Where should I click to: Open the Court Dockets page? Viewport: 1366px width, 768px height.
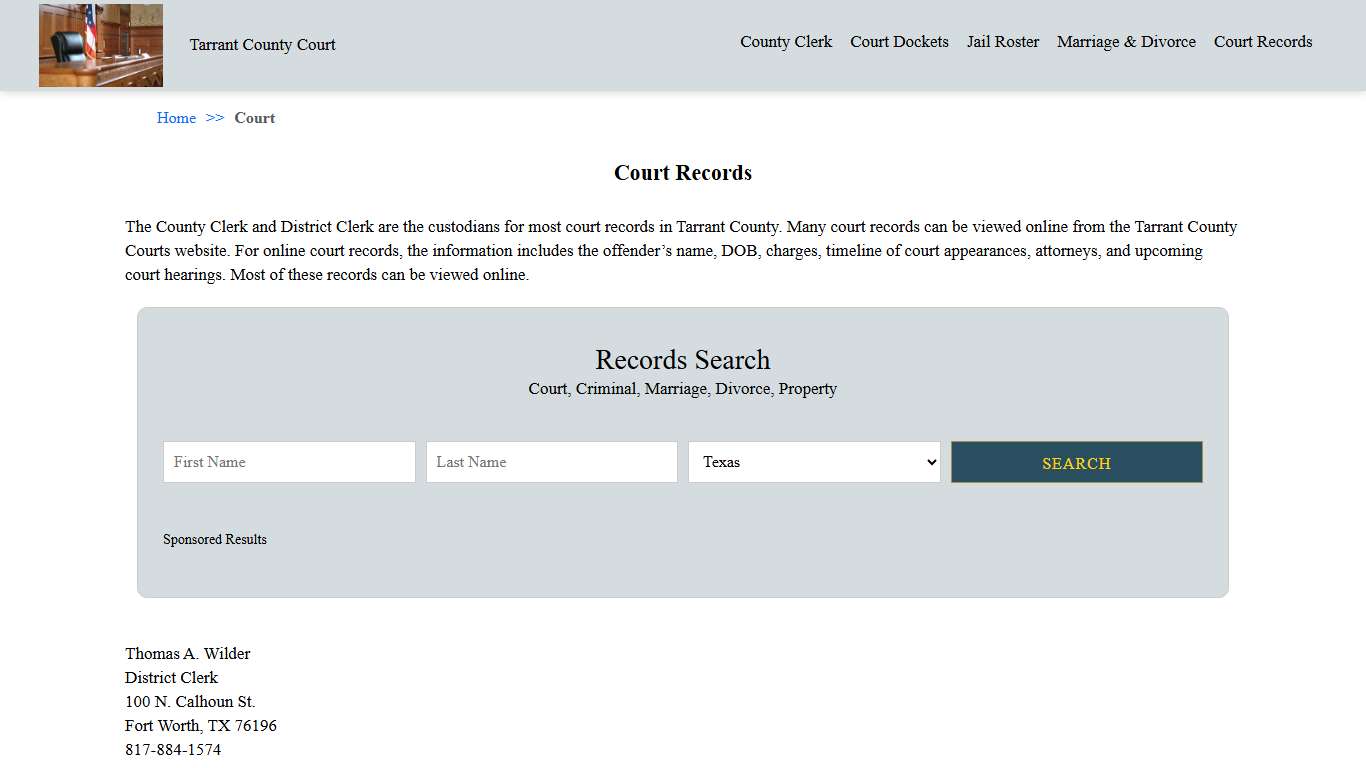[898, 42]
